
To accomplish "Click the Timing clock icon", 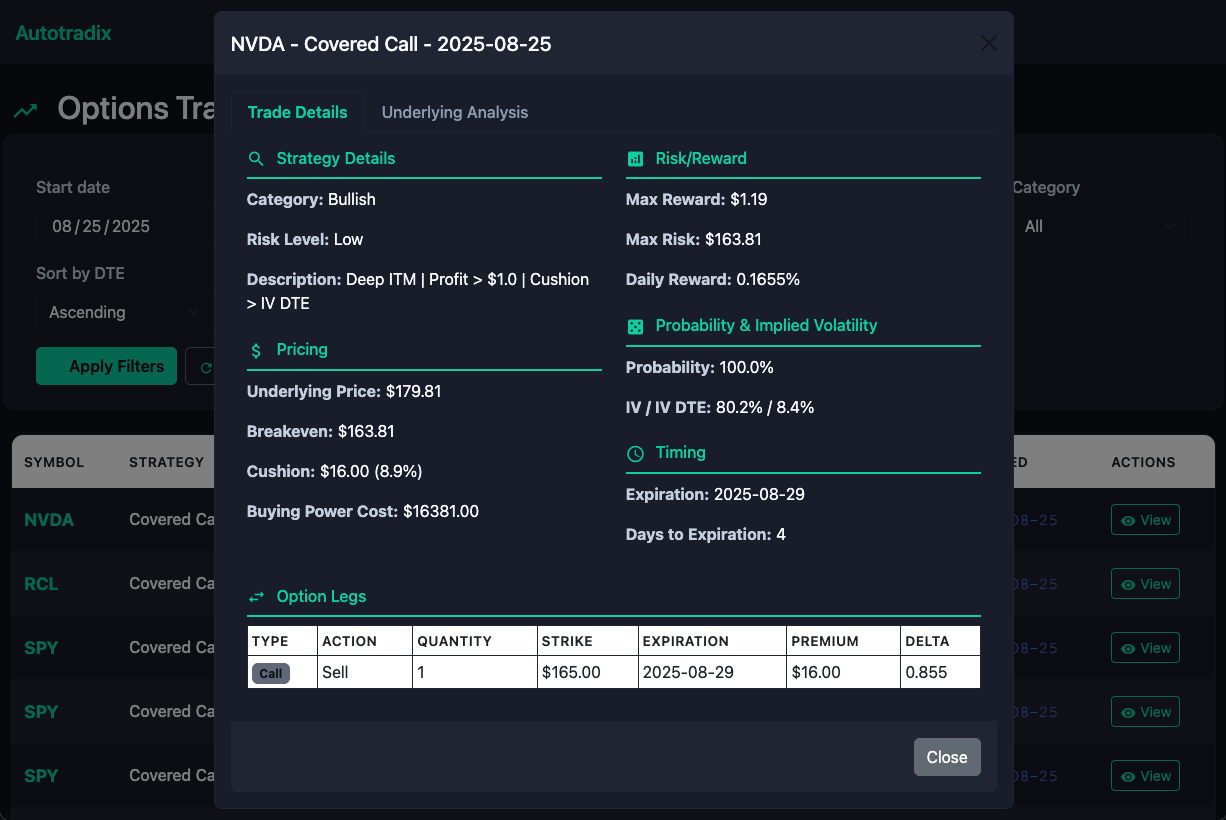I will tap(635, 453).
